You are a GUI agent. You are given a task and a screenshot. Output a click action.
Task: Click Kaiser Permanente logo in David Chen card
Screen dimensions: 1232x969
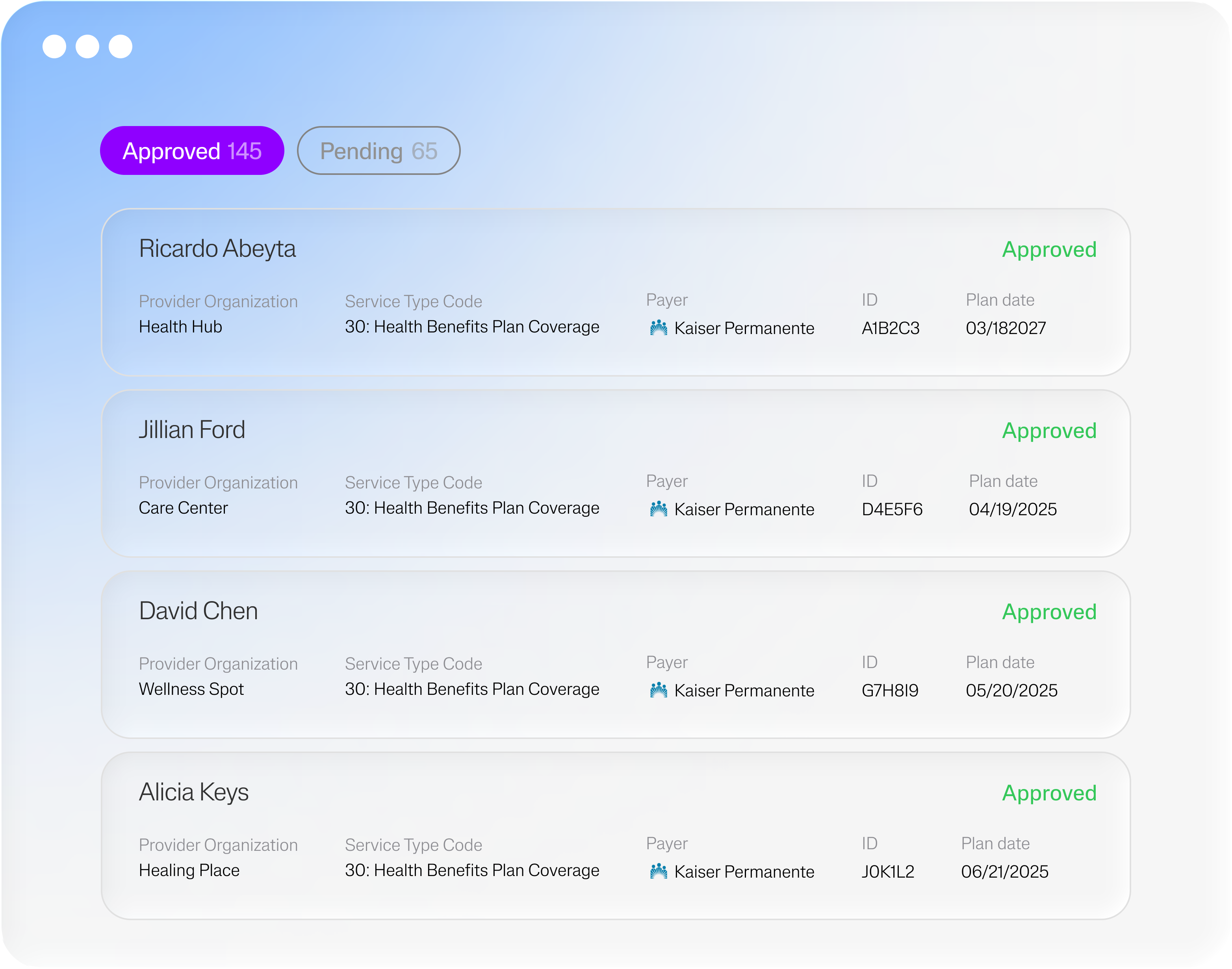(x=658, y=691)
